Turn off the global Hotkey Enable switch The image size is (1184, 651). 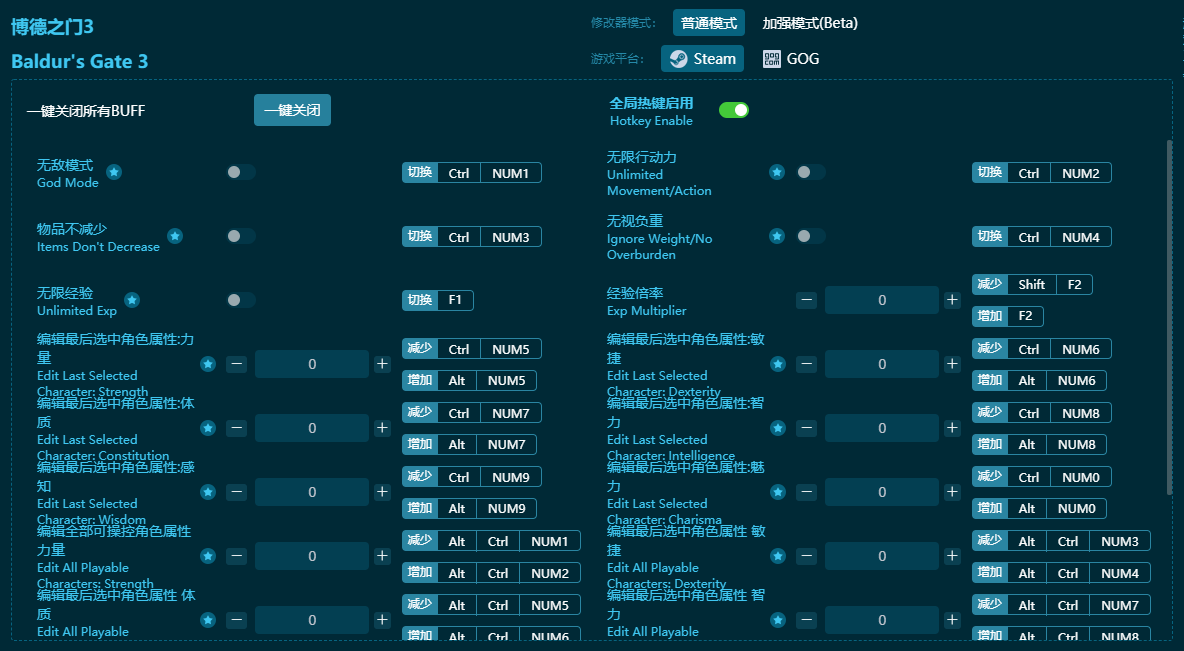point(734,110)
